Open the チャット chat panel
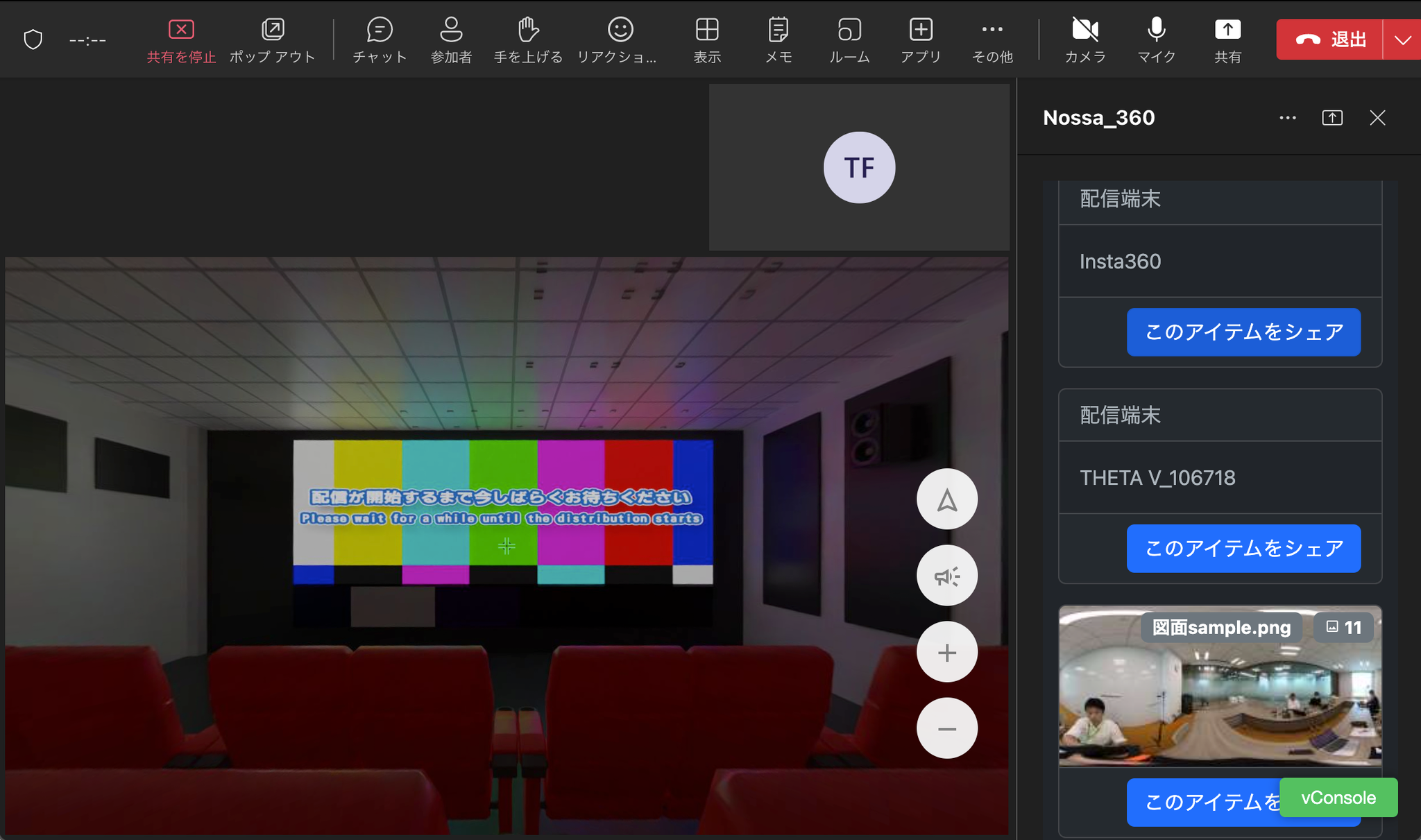 (380, 40)
